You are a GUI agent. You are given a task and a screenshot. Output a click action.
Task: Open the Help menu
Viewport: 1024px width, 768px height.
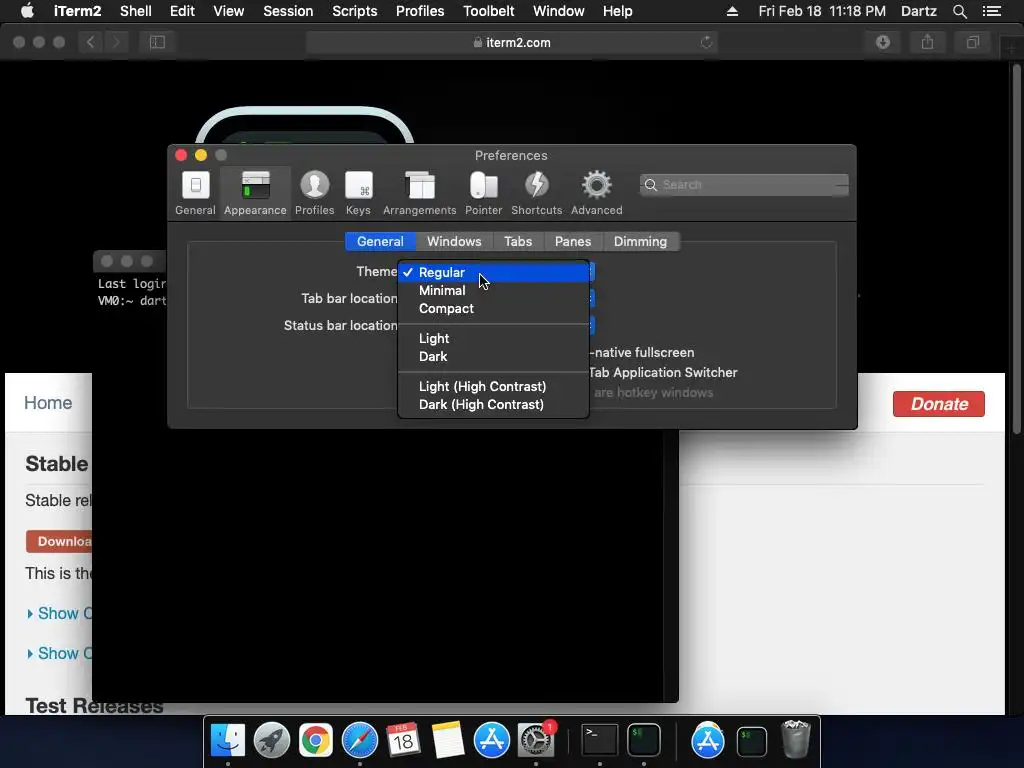click(617, 11)
